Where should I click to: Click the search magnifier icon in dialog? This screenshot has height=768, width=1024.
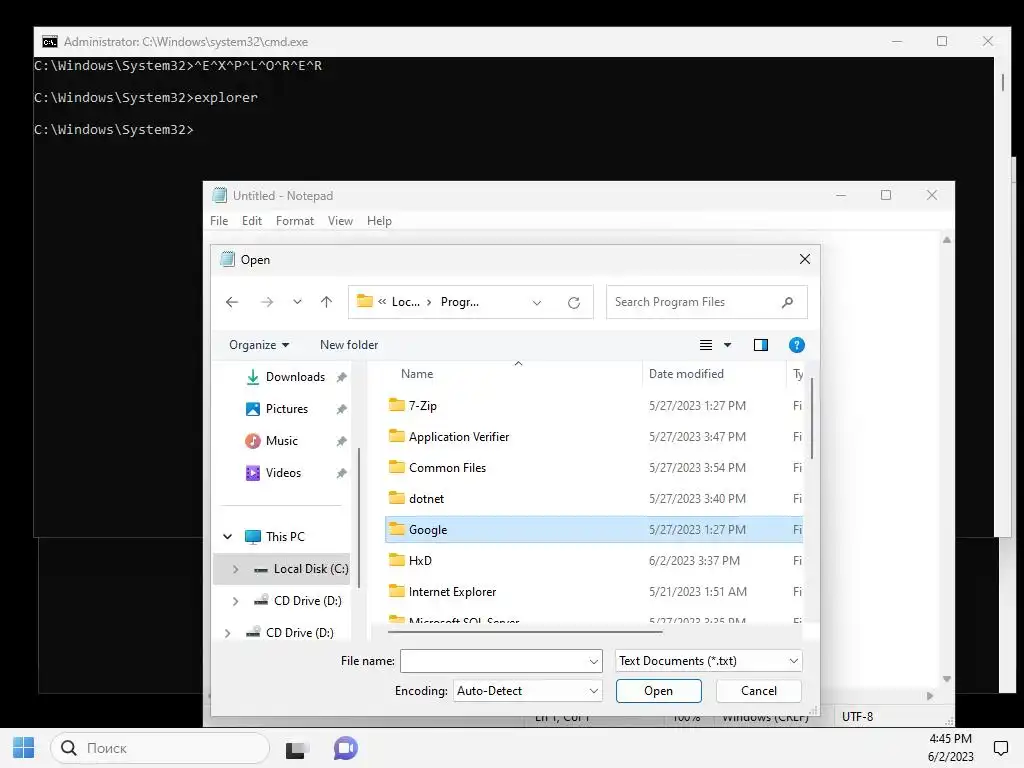(x=788, y=302)
